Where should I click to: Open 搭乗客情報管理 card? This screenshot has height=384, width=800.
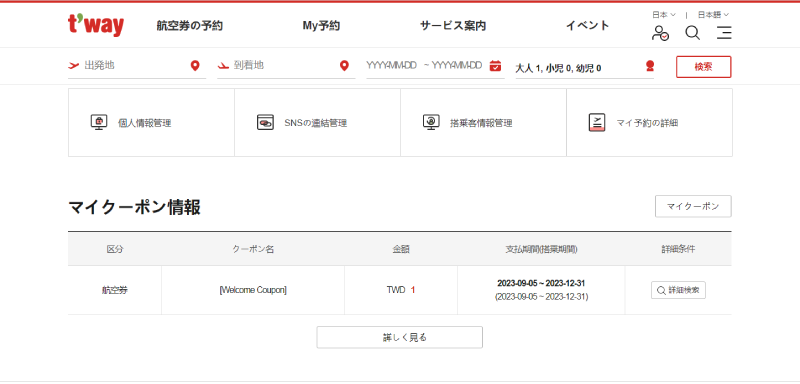point(483,122)
